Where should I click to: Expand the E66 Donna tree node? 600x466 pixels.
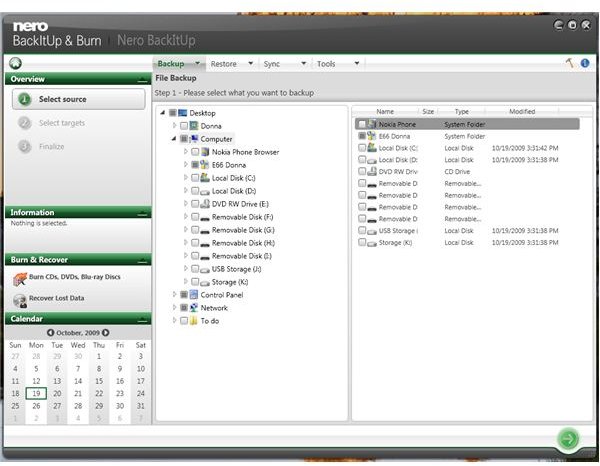pyautogui.click(x=186, y=165)
